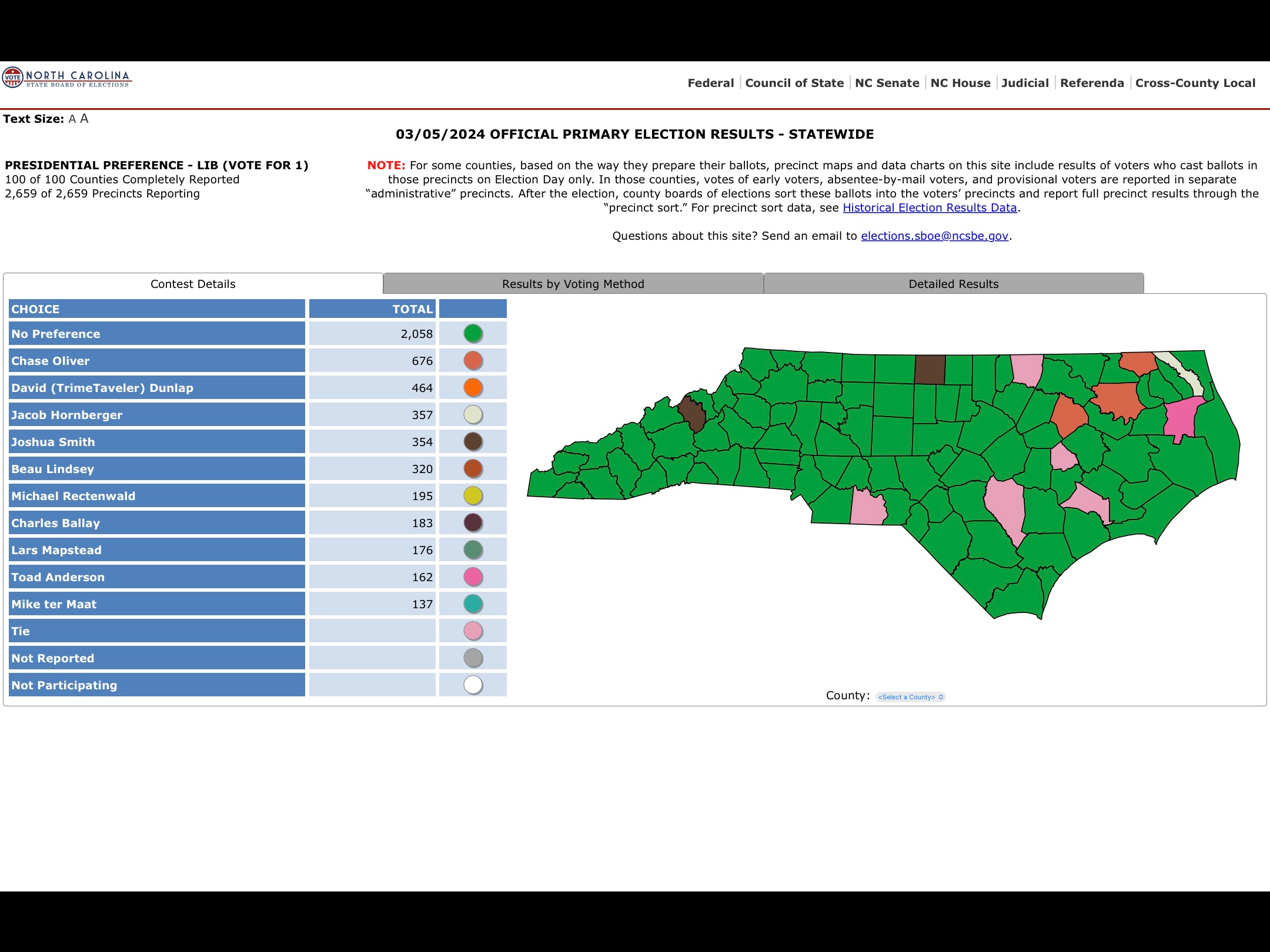Image resolution: width=1270 pixels, height=952 pixels.
Task: Click the hot pink county on the map
Action: [1181, 418]
